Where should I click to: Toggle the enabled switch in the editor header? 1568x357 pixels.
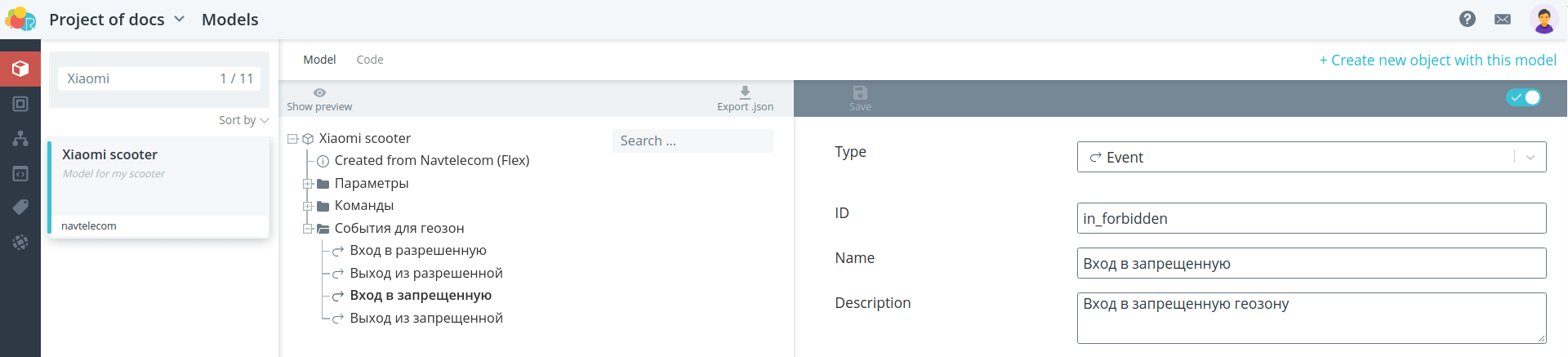click(1523, 97)
